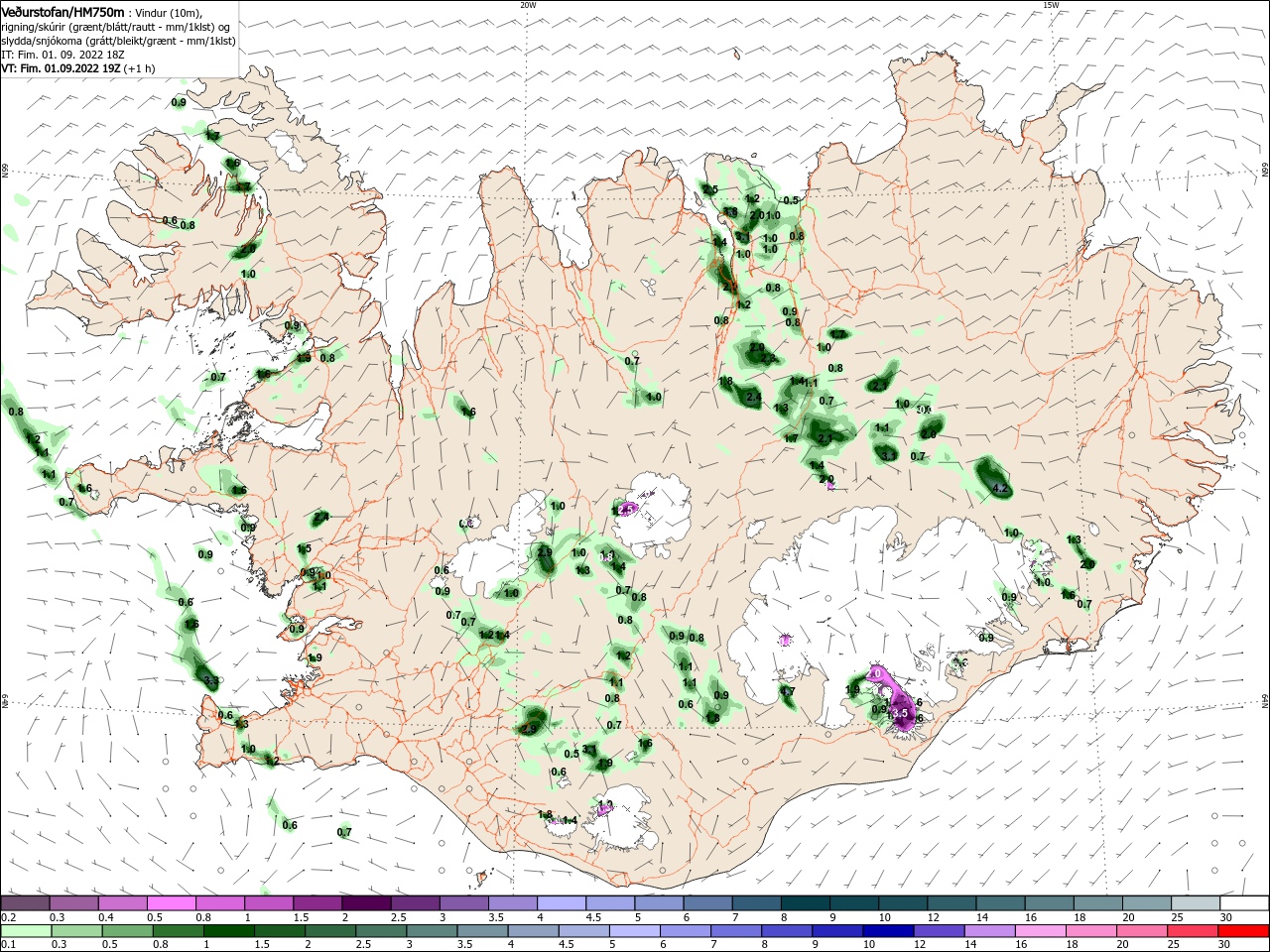Click the 3.5 value on the purple snow area

[901, 712]
